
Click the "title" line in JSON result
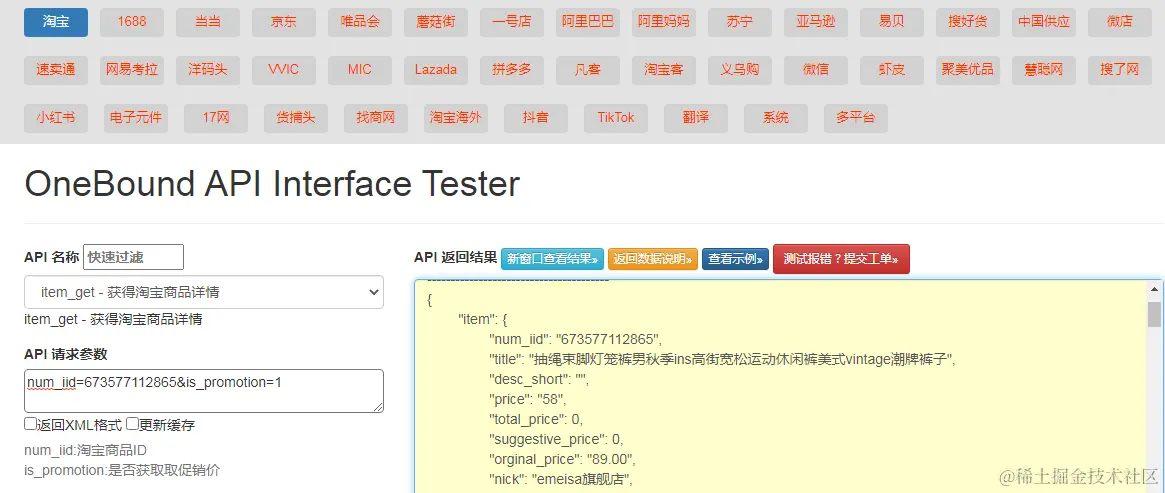click(x=721, y=359)
